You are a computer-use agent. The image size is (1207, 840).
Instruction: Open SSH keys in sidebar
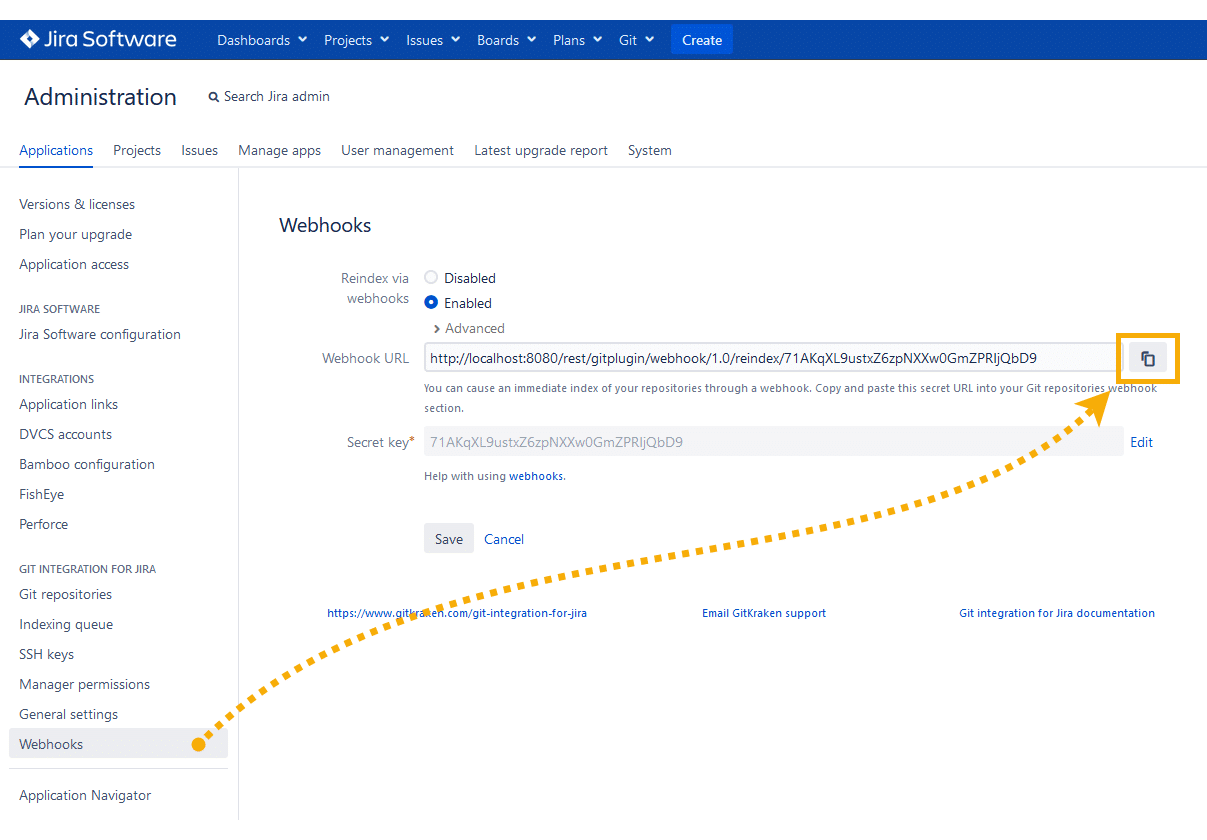tap(47, 654)
